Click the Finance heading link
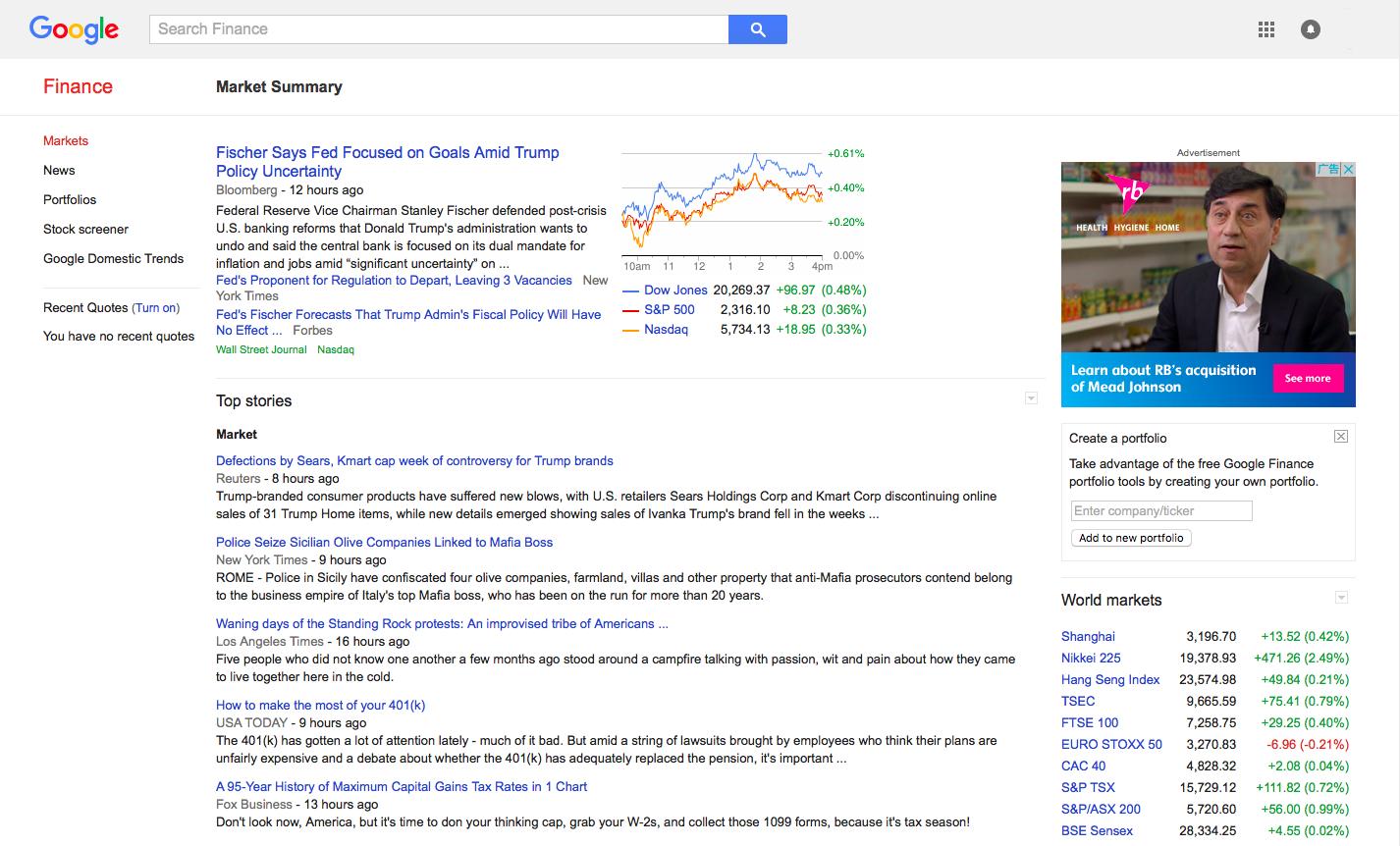Image resolution: width=1400 pixels, height=846 pixels. pyautogui.click(x=78, y=86)
